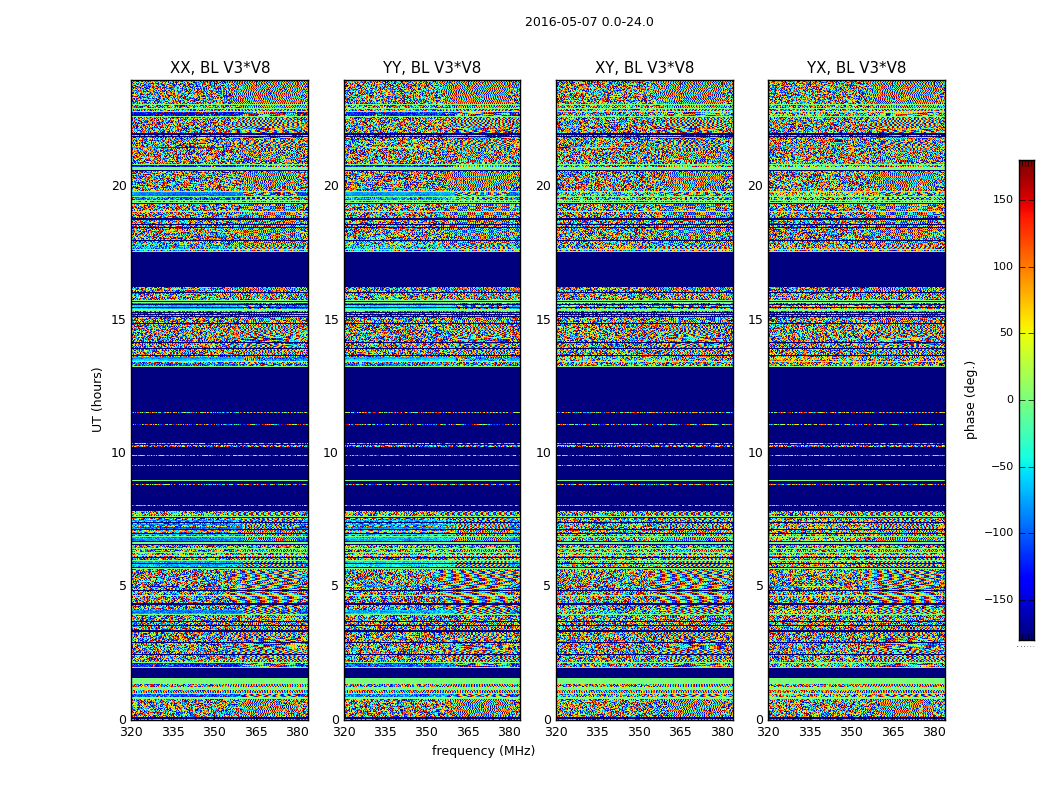Click the 320 MHz tick under XX panel

[131, 732]
